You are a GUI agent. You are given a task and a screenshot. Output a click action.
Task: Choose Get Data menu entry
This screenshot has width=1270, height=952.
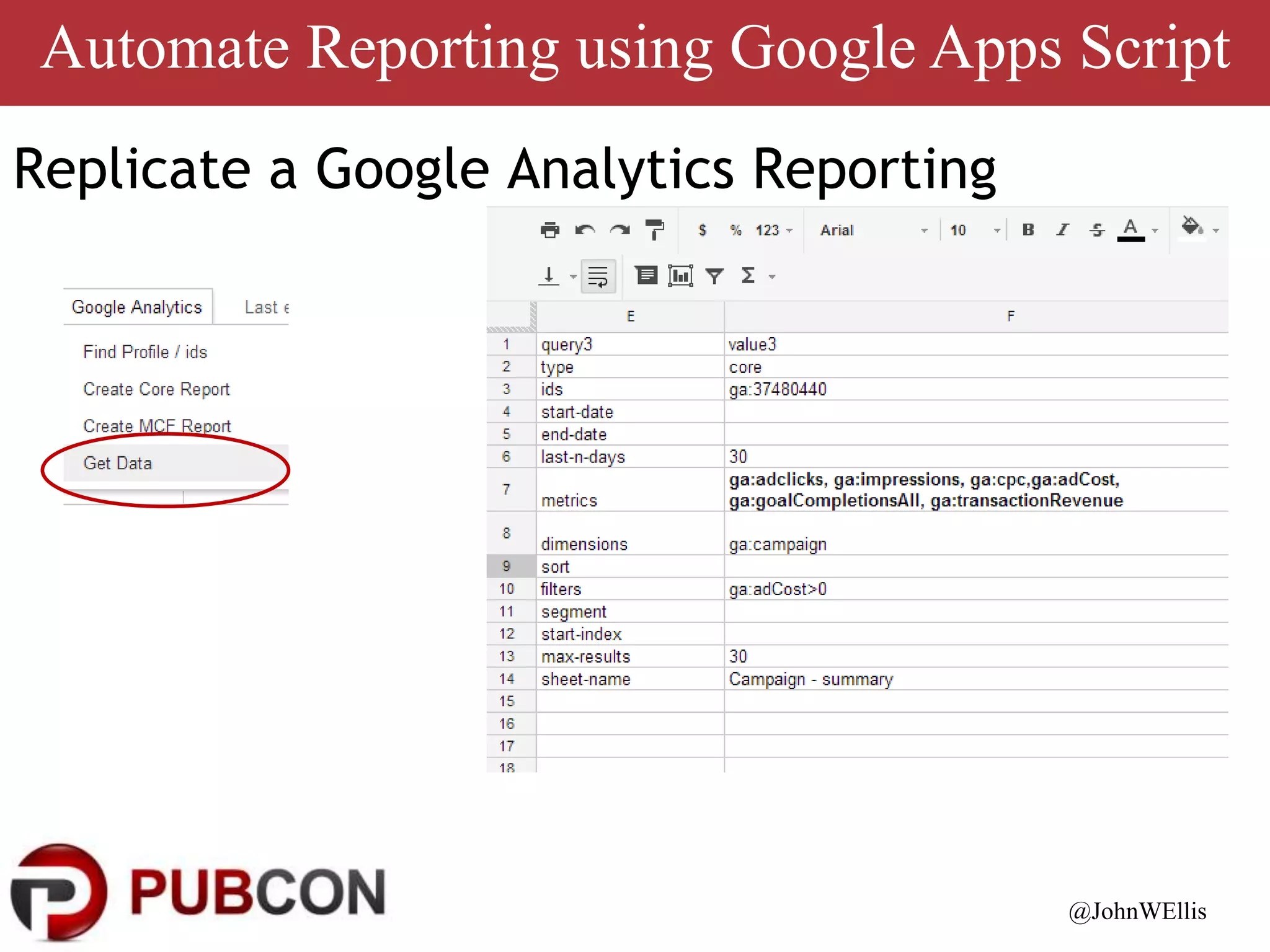176,463
